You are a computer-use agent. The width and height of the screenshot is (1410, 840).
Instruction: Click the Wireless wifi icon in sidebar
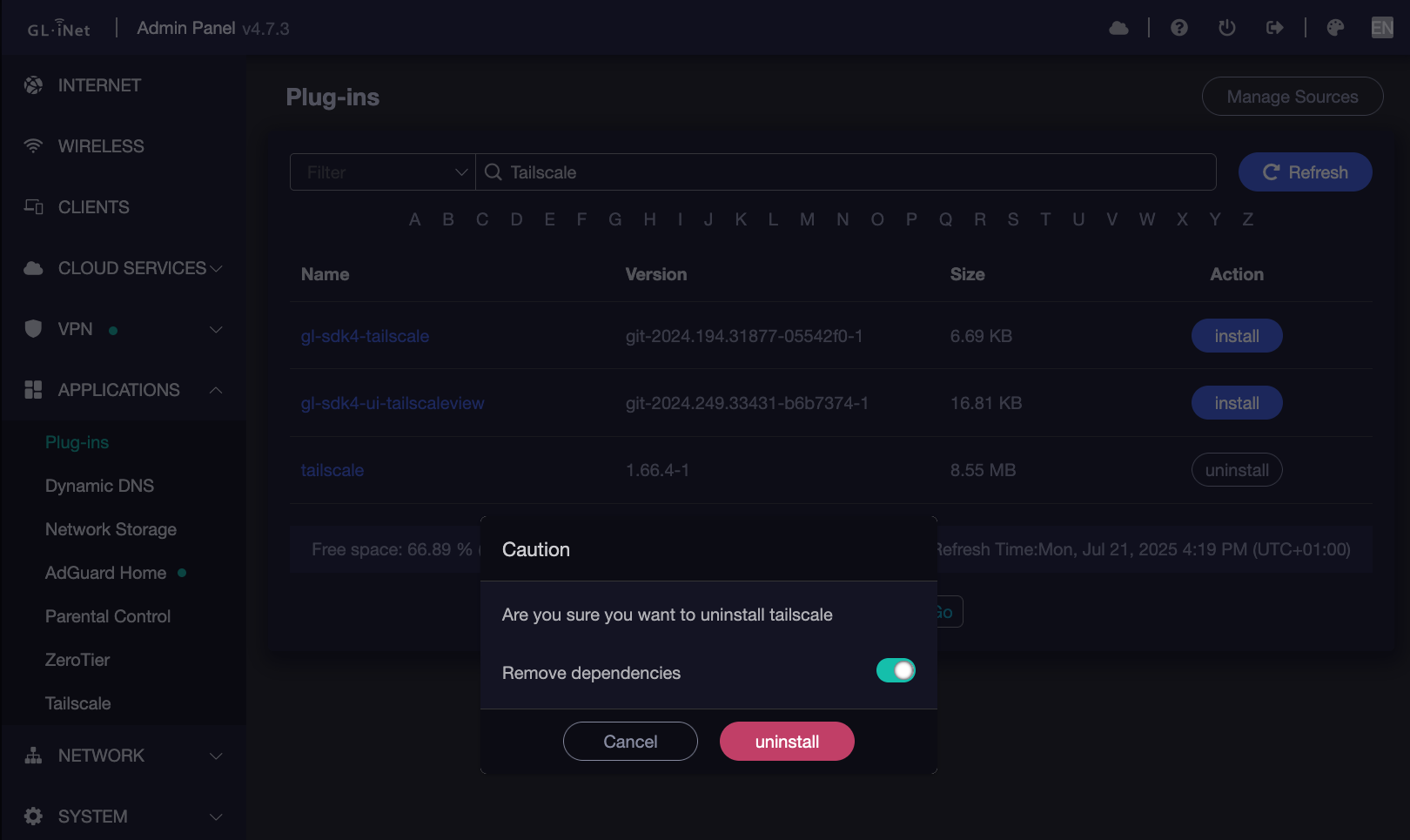click(33, 146)
